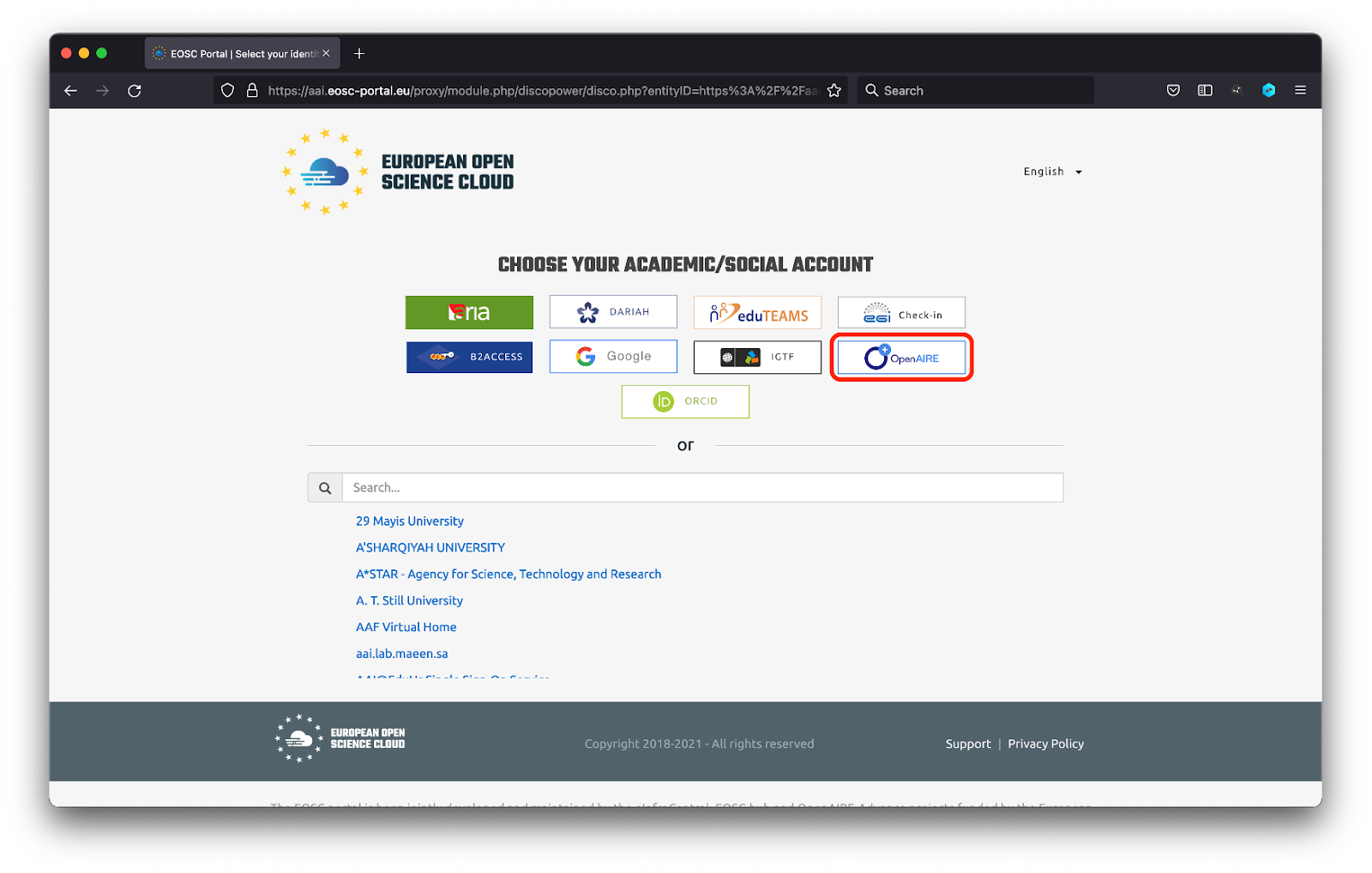Image resolution: width=1372 pixels, height=873 pixels.
Task: Go back to the previous page
Action: (x=70, y=91)
